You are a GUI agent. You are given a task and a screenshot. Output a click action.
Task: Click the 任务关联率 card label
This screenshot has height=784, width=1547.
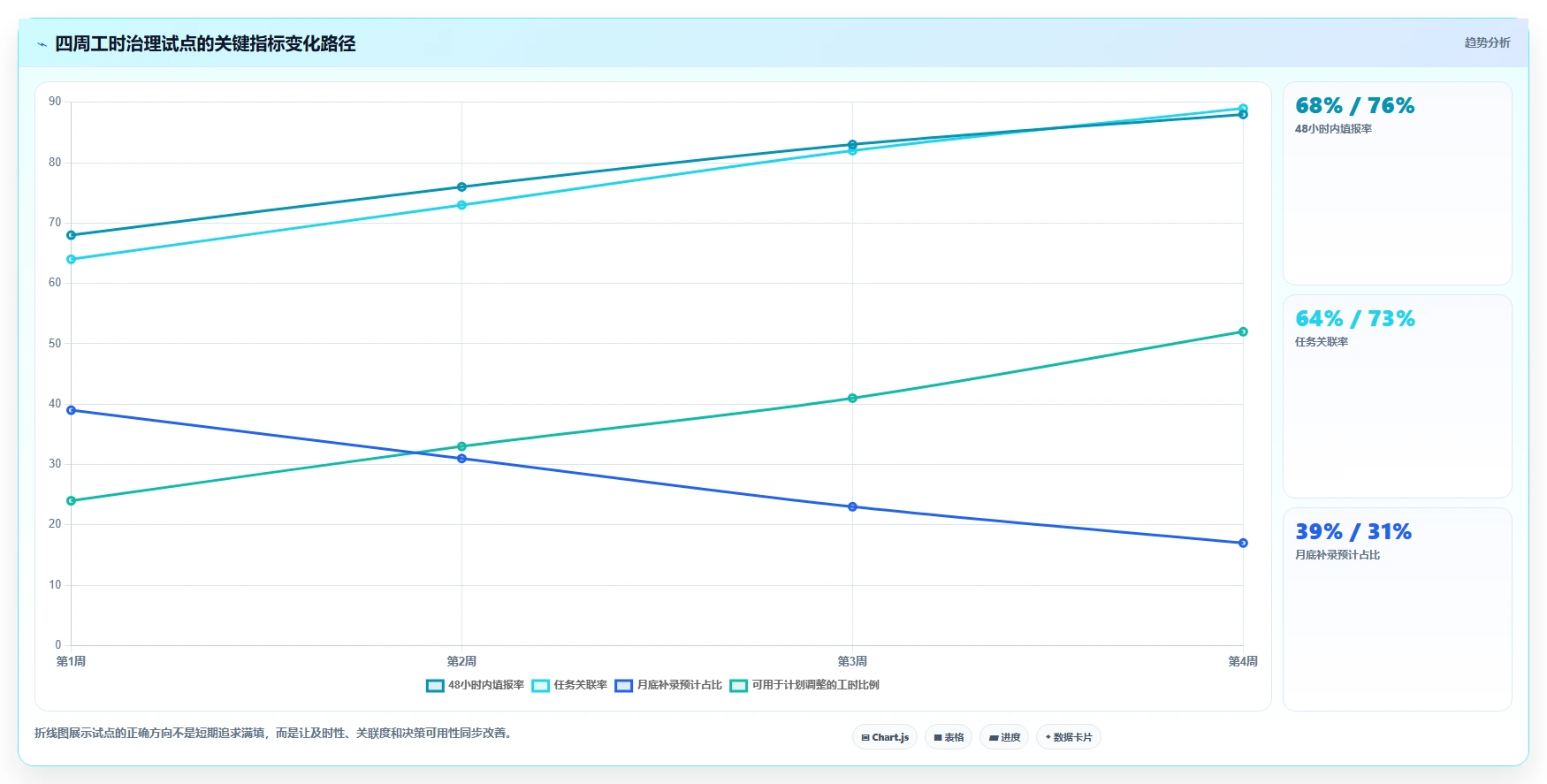pos(1322,342)
